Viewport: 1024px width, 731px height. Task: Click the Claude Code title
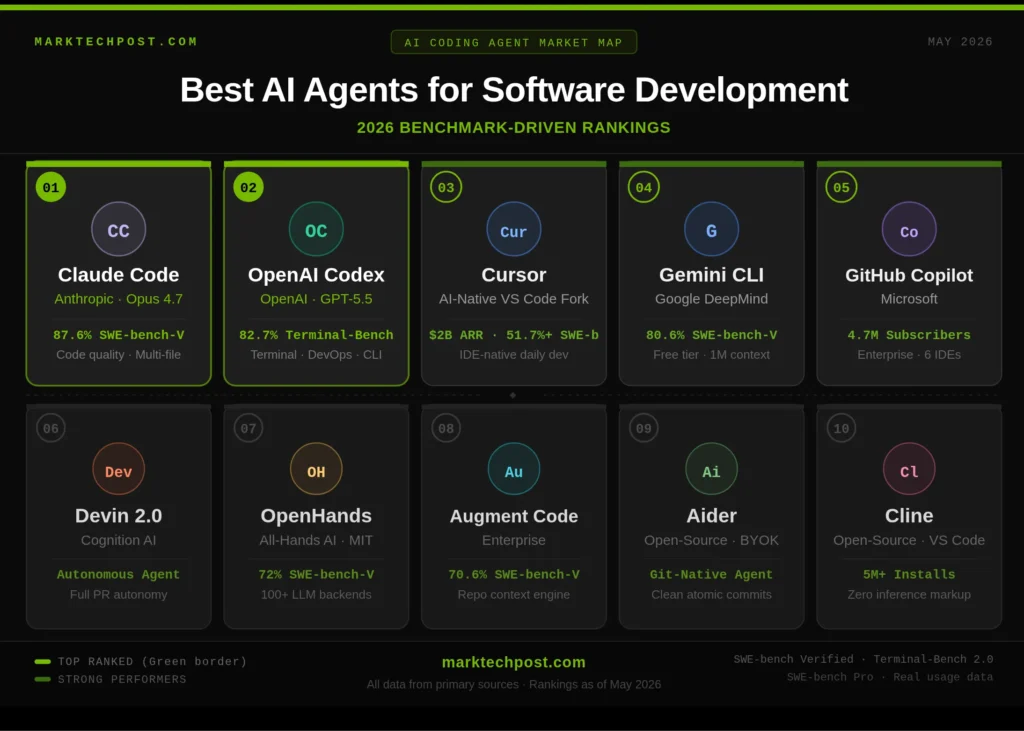pyautogui.click(x=118, y=275)
